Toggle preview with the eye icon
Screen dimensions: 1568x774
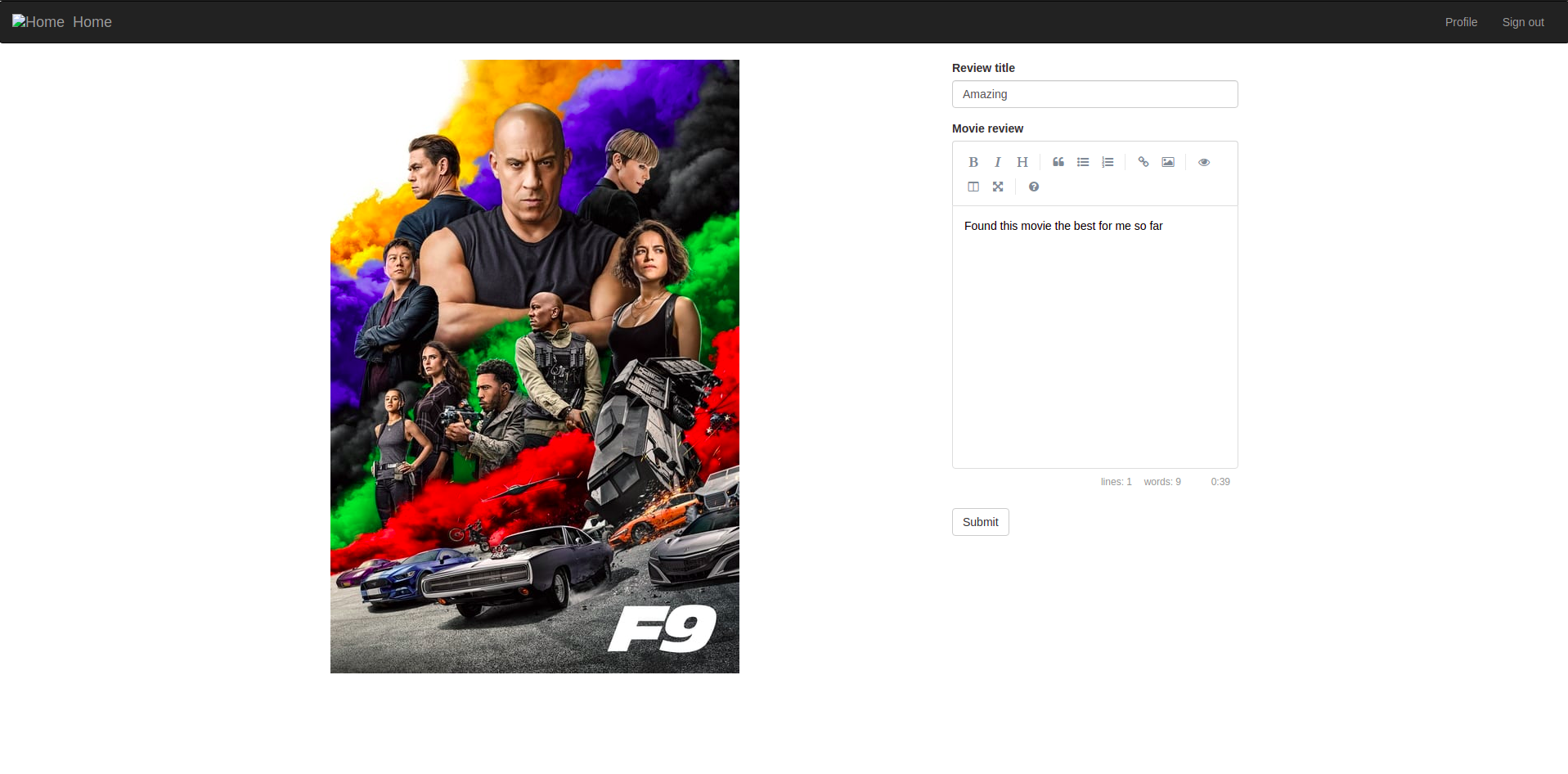click(1204, 162)
